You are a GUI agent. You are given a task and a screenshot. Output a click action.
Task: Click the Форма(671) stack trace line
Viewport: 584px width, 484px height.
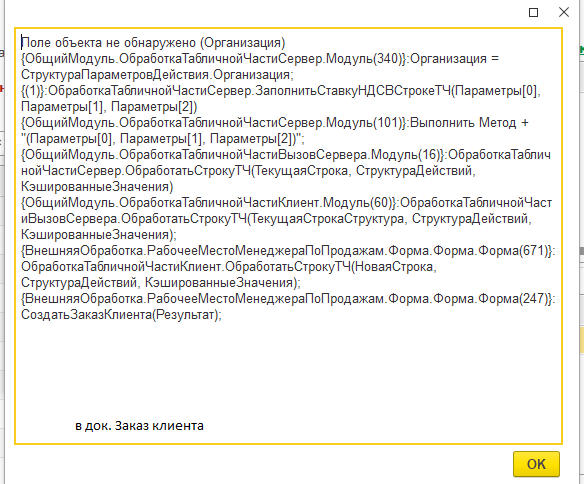click(x=288, y=251)
